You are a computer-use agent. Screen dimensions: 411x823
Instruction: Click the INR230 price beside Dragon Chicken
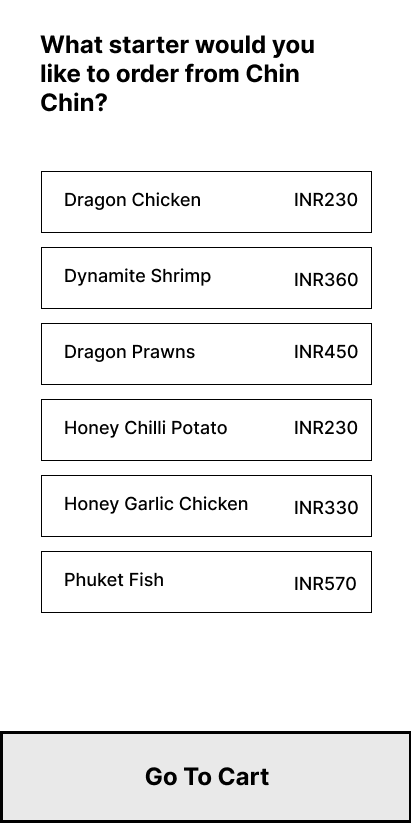(x=326, y=200)
